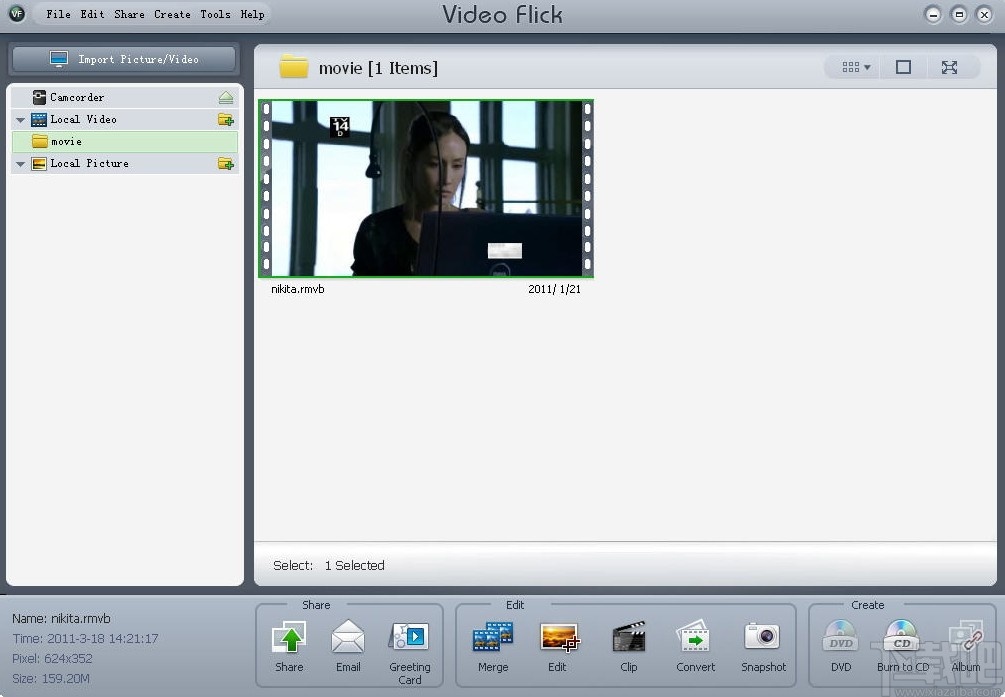The height and width of the screenshot is (697, 1005).
Task: Collapse the Local Picture tree node
Action: (21, 164)
